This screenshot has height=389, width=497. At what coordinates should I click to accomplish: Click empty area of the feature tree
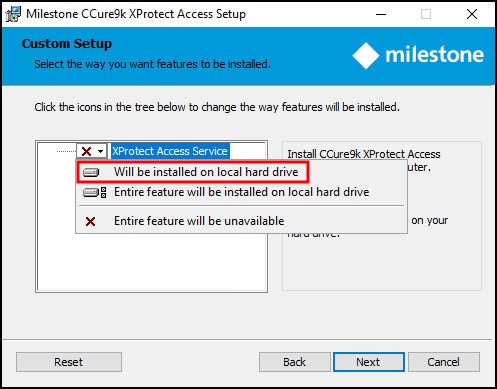pyautogui.click(x=152, y=262)
